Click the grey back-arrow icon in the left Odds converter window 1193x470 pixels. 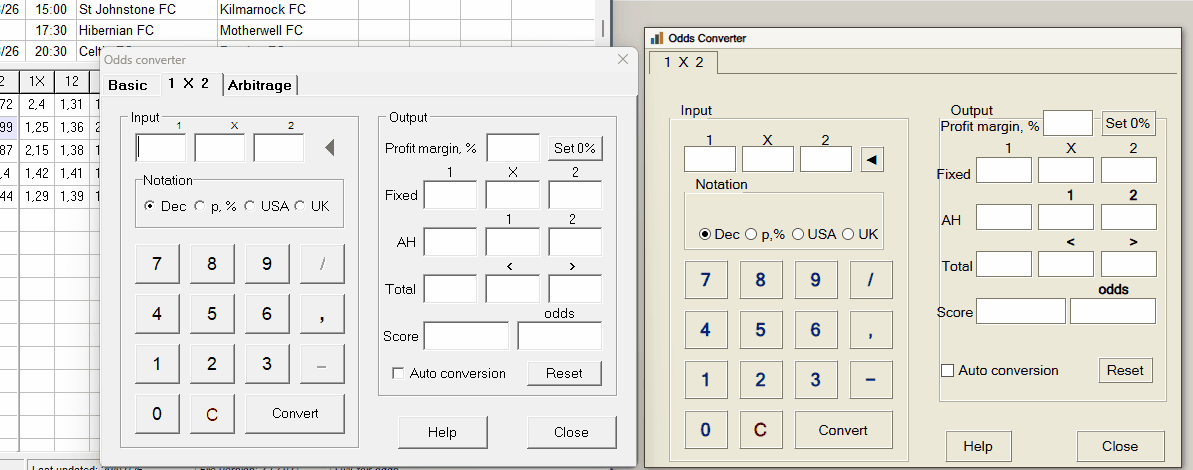click(329, 148)
